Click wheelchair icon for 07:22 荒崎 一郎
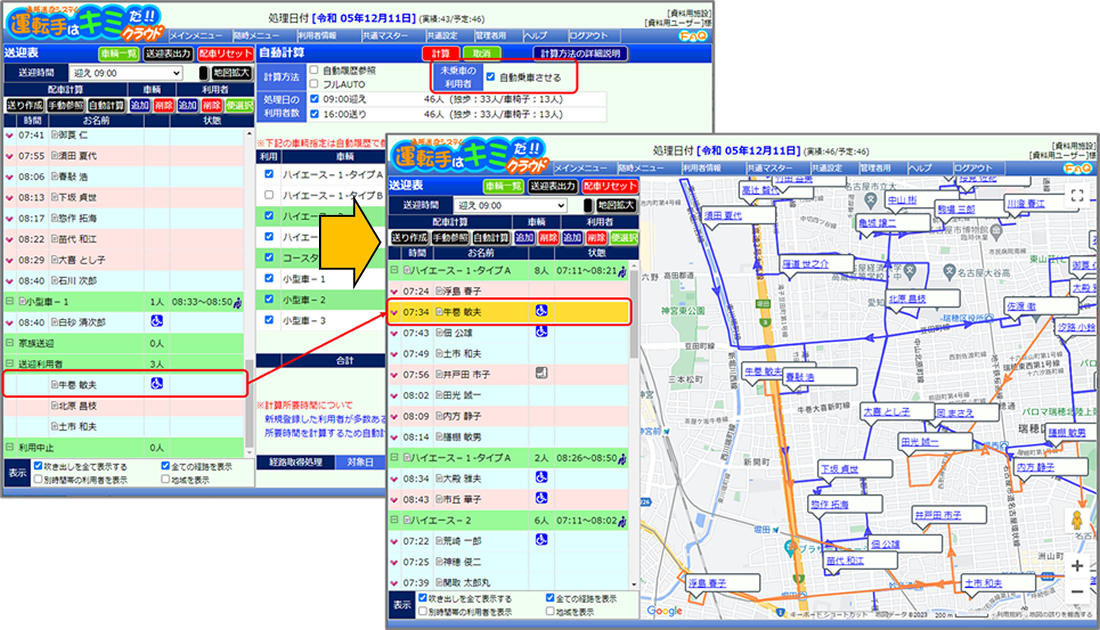 (541, 540)
